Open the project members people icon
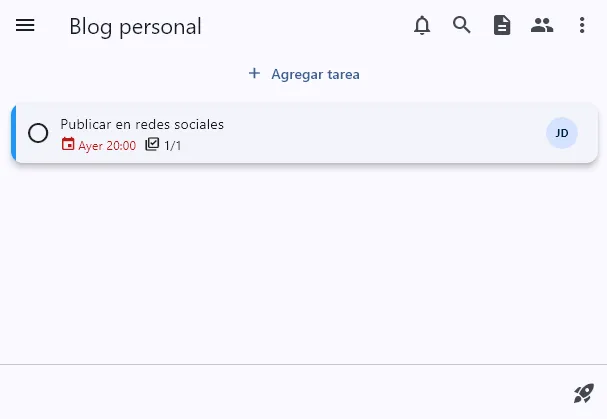The height and width of the screenshot is (419, 607). [542, 26]
